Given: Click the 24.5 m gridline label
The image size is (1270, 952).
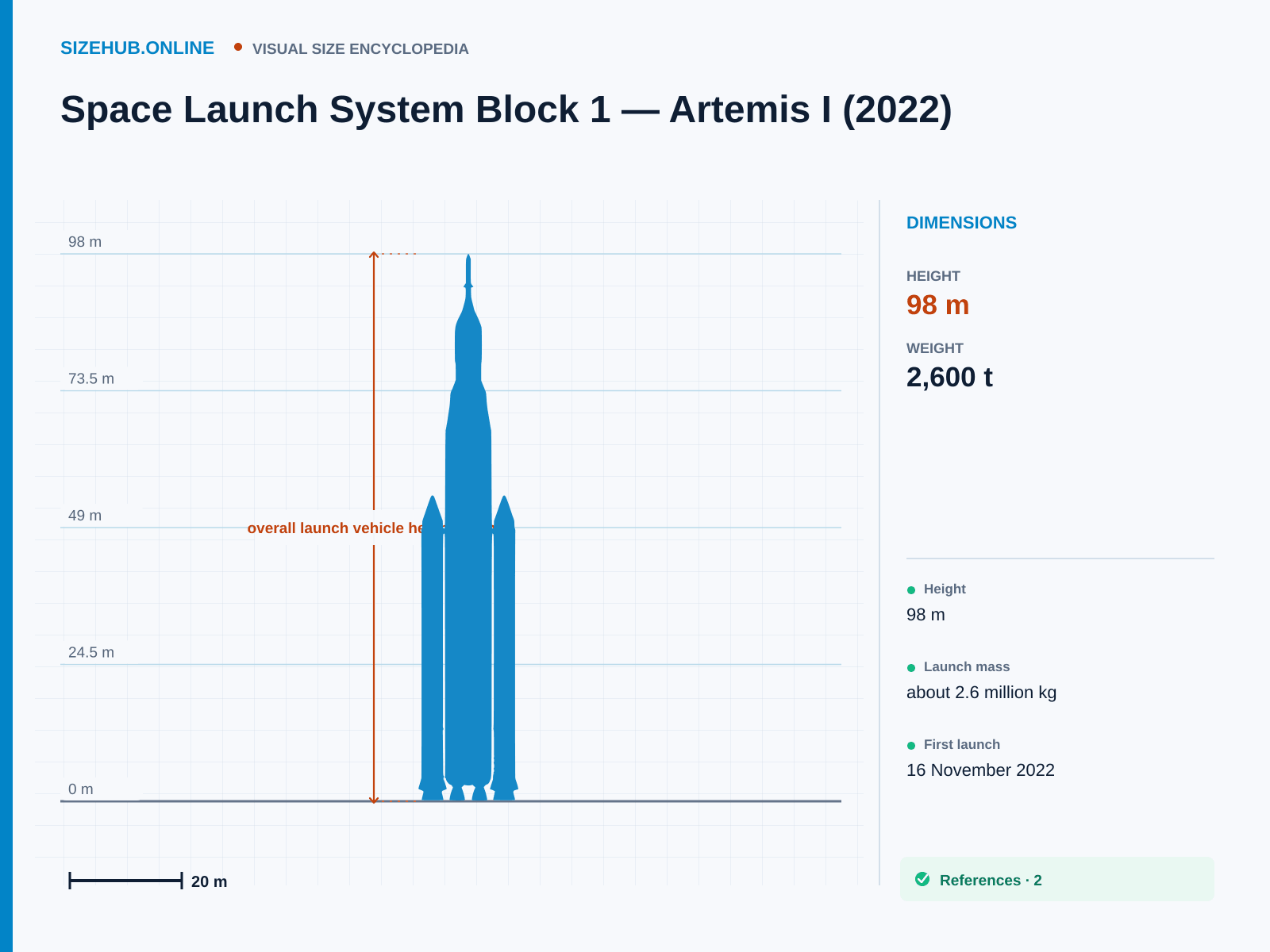Looking at the screenshot, I should point(91,652).
